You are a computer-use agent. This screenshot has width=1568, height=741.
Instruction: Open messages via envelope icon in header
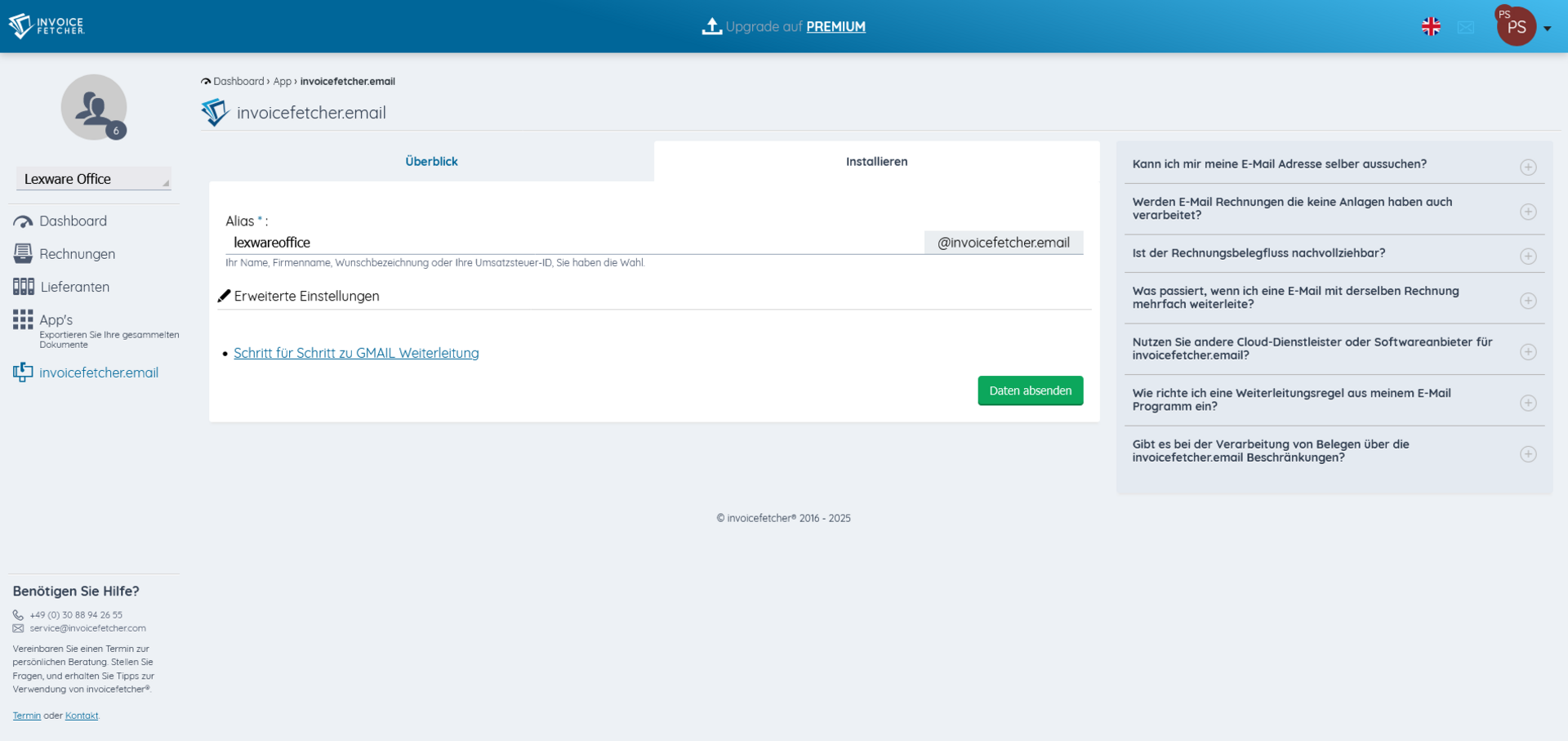(x=1466, y=27)
